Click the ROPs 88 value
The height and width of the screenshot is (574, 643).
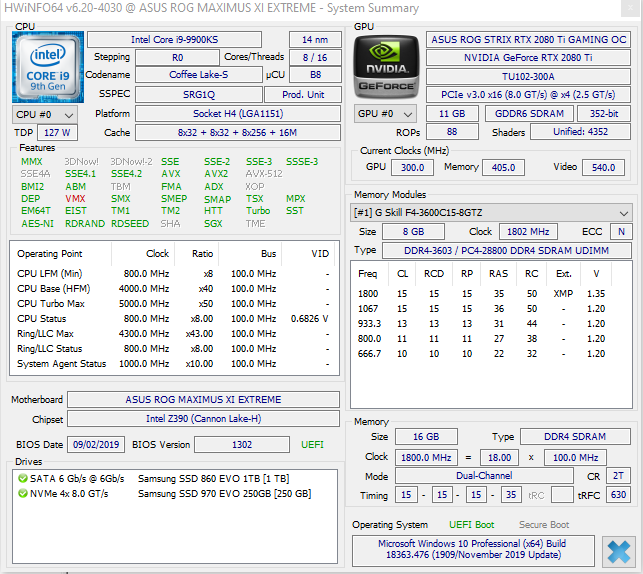(452, 132)
